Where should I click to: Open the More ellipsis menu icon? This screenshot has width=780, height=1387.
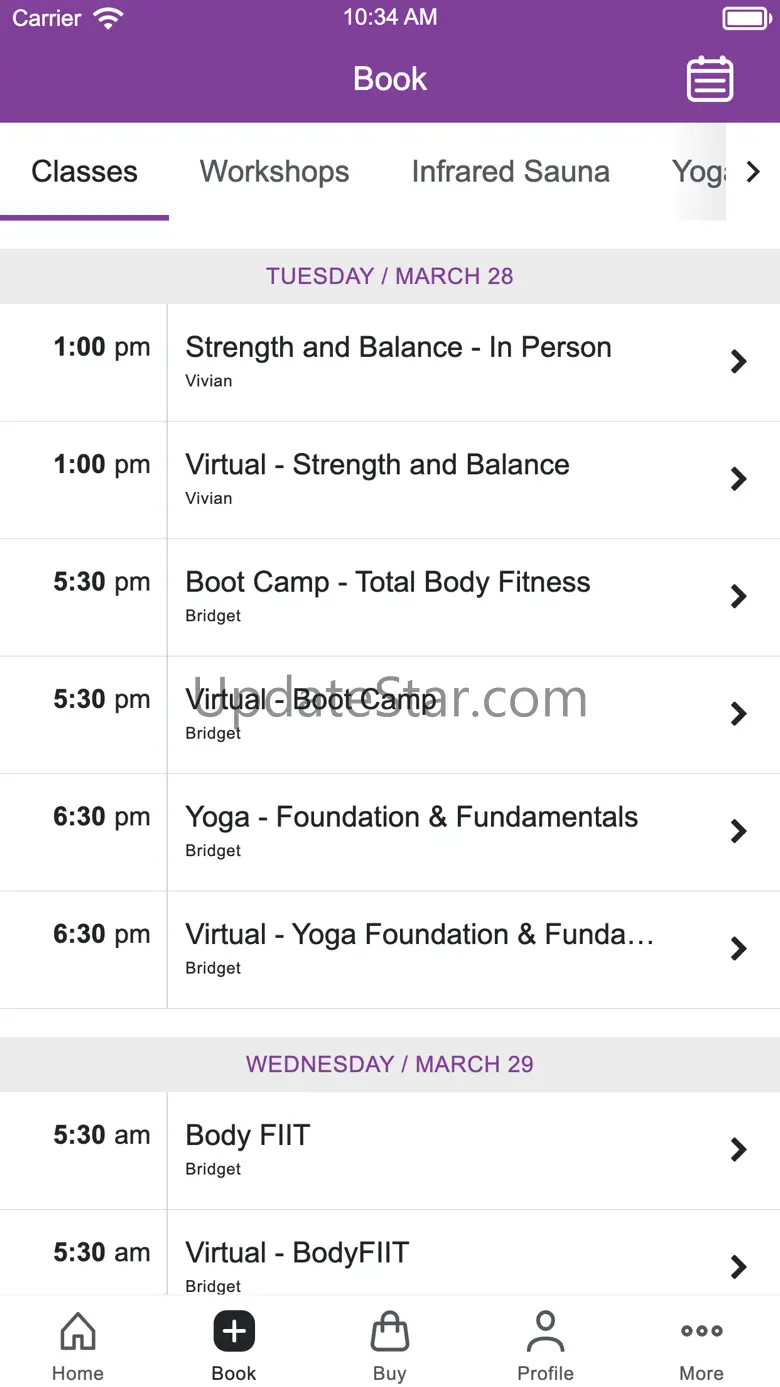701,1332
